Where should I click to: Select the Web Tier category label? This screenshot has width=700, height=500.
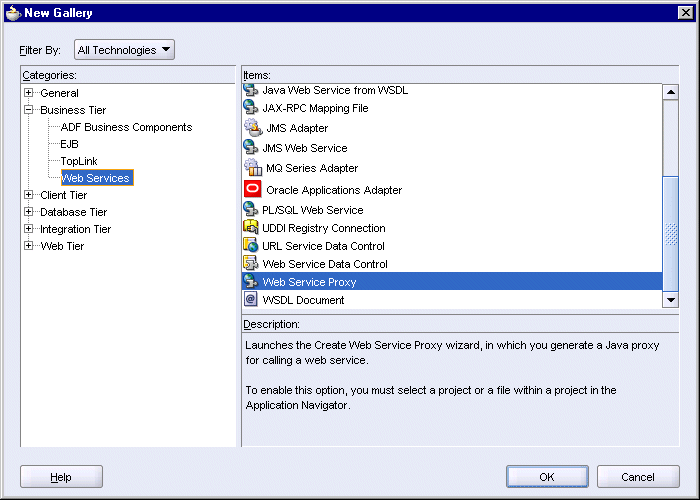tap(62, 246)
